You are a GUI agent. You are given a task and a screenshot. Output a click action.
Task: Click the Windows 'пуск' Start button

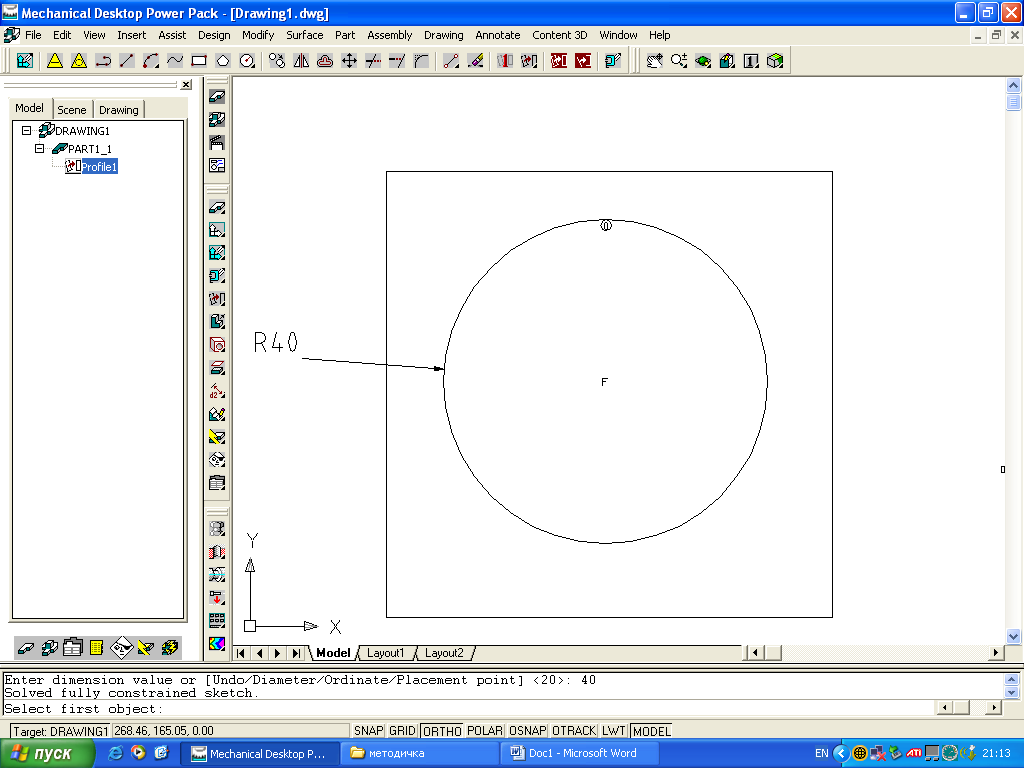[x=45, y=754]
